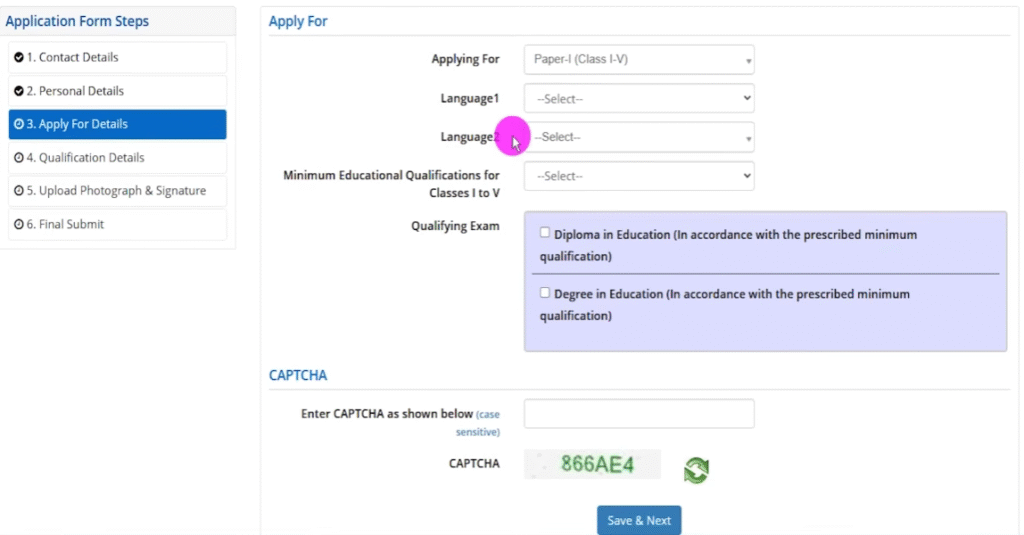Image resolution: width=1024 pixels, height=535 pixels.
Task: Expand the Language1 select dropdown
Action: coord(638,99)
